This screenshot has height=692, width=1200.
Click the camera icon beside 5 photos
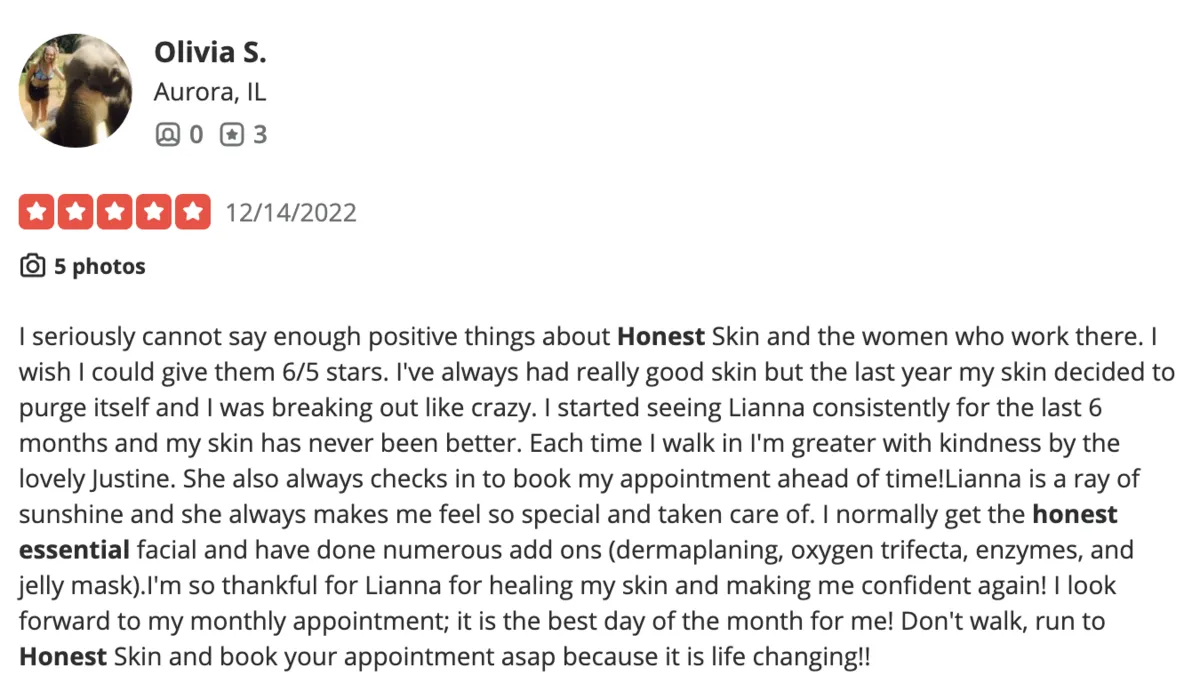point(33,266)
